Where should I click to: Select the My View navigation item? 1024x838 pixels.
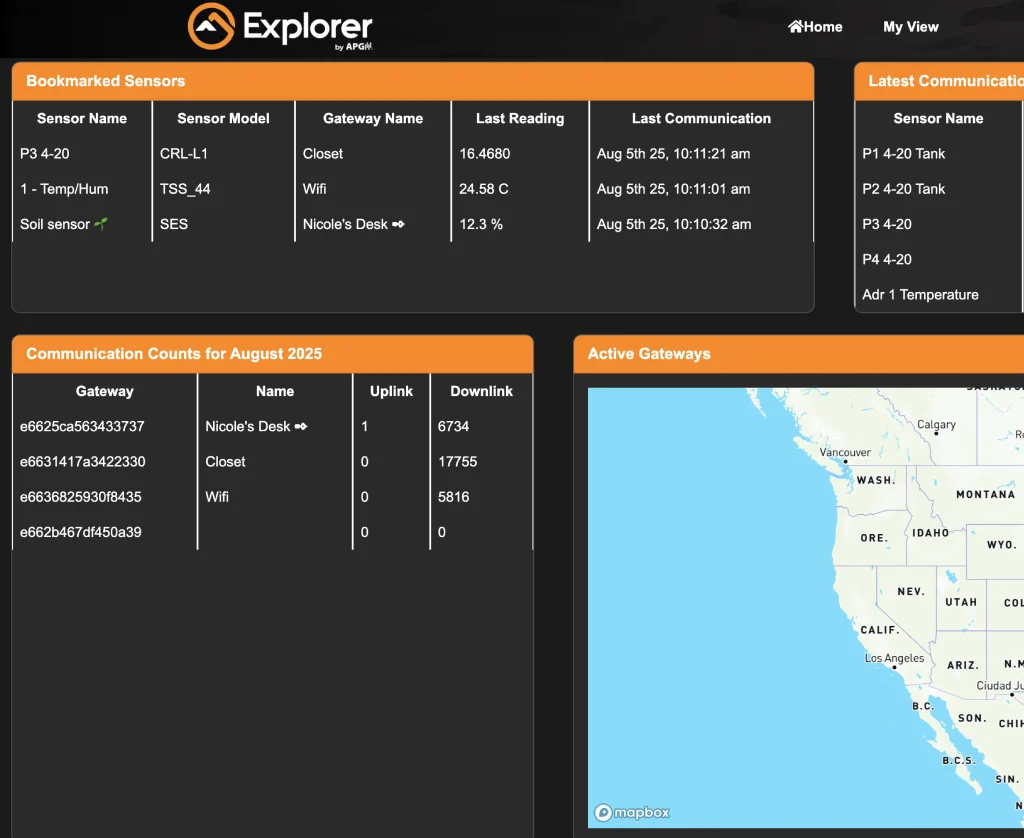(x=910, y=27)
